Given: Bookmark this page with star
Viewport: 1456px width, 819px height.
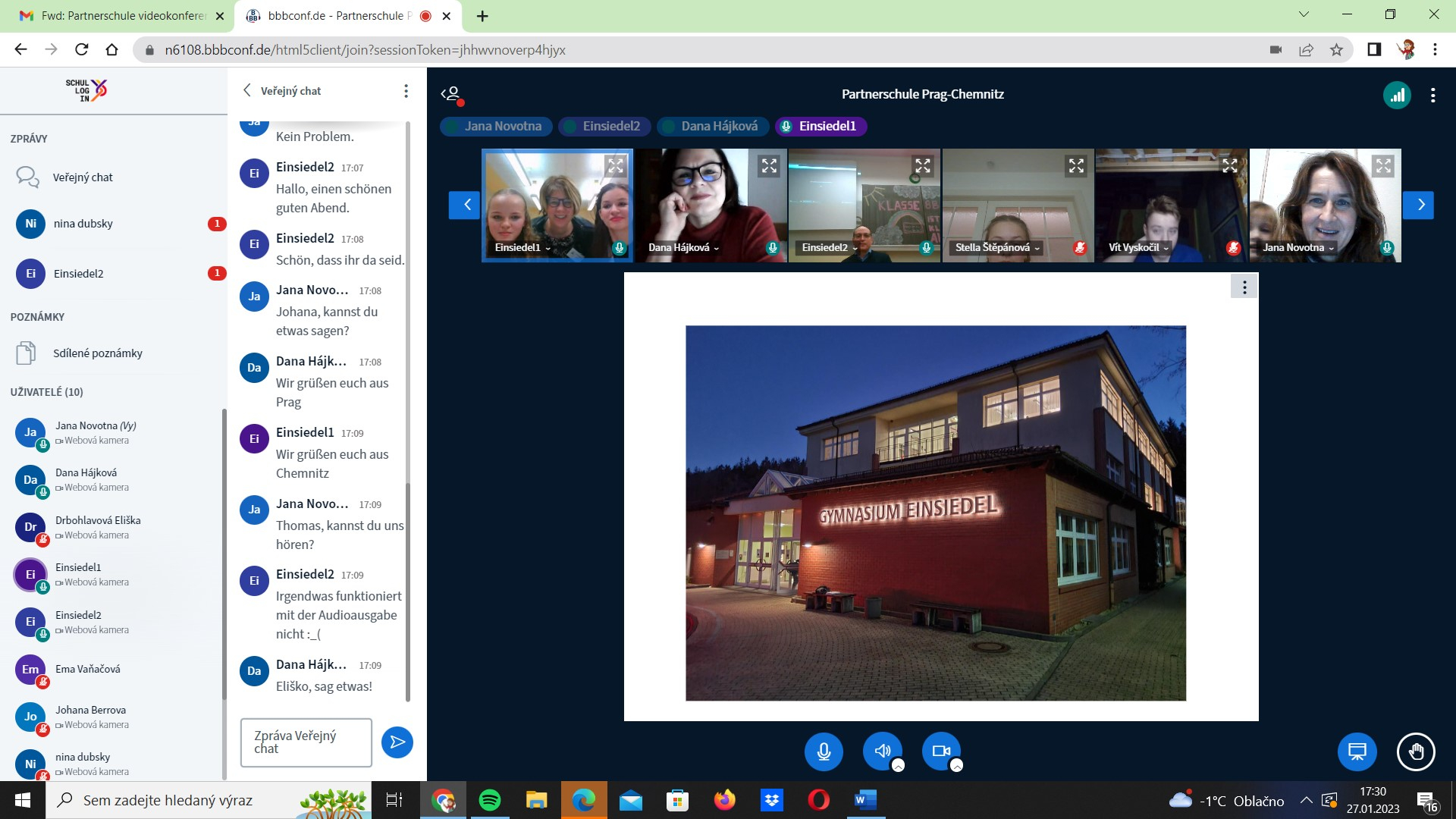Looking at the screenshot, I should tap(1336, 50).
